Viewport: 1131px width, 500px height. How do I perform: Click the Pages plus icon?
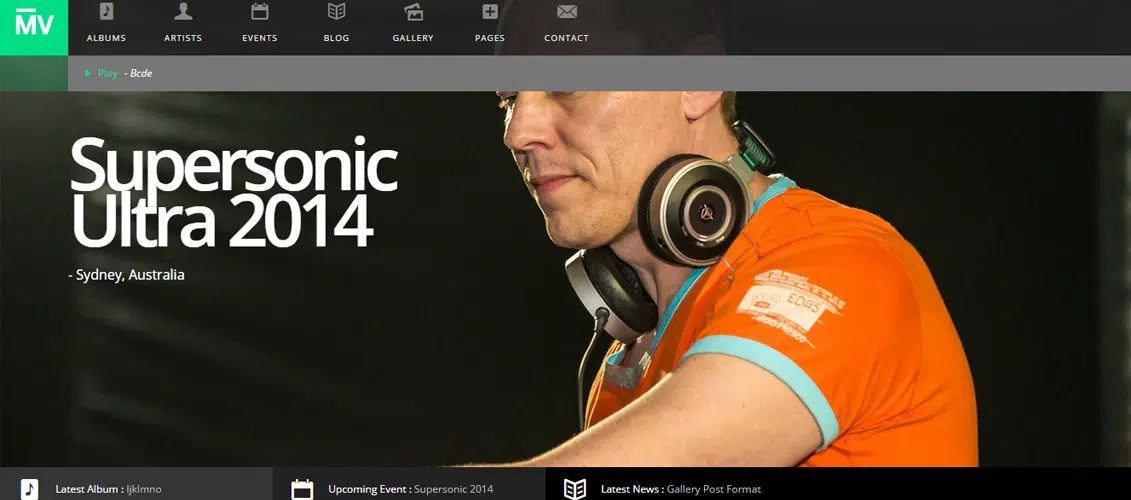(x=490, y=12)
